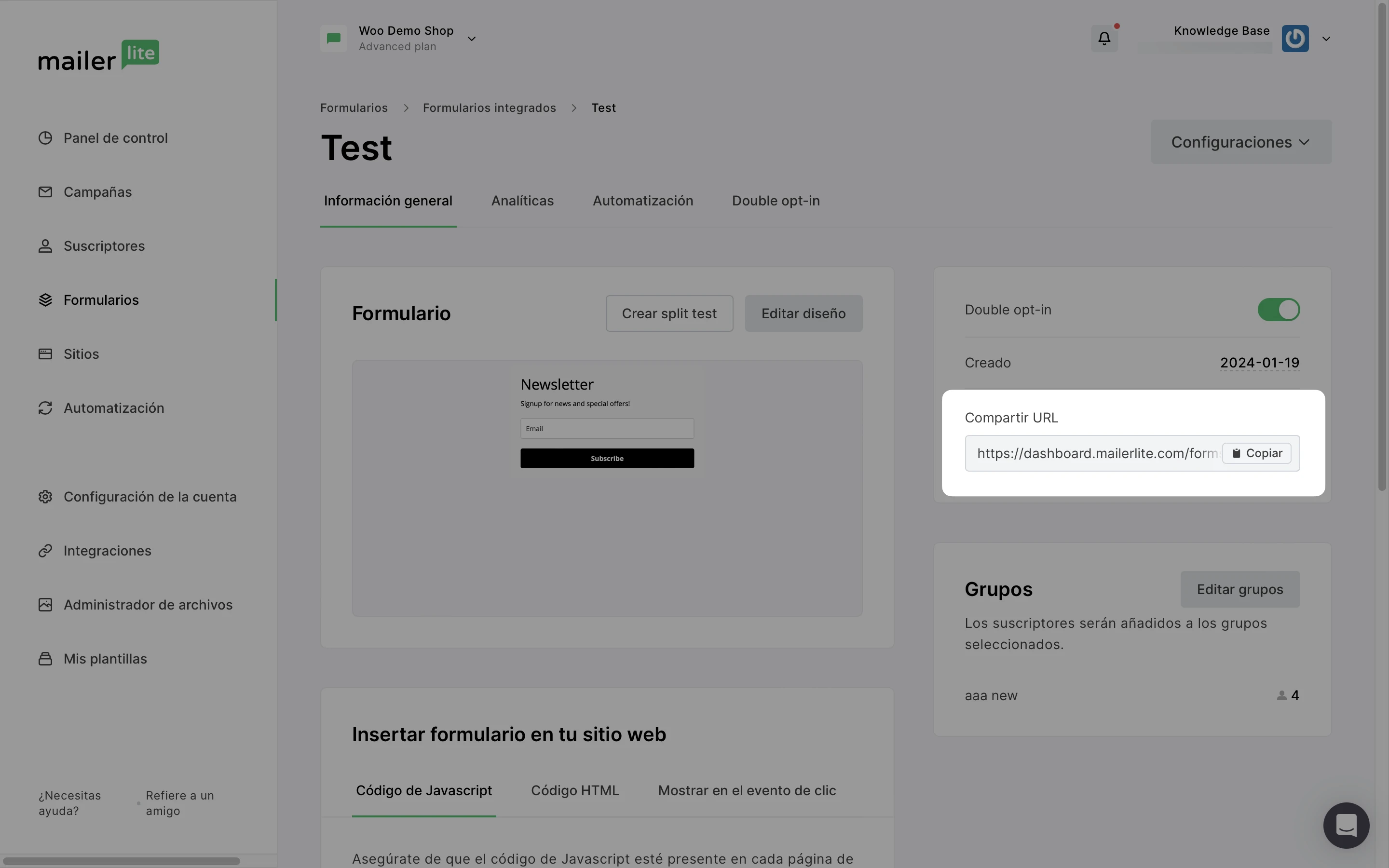Disable the Double opt-in toggle

point(1278,310)
